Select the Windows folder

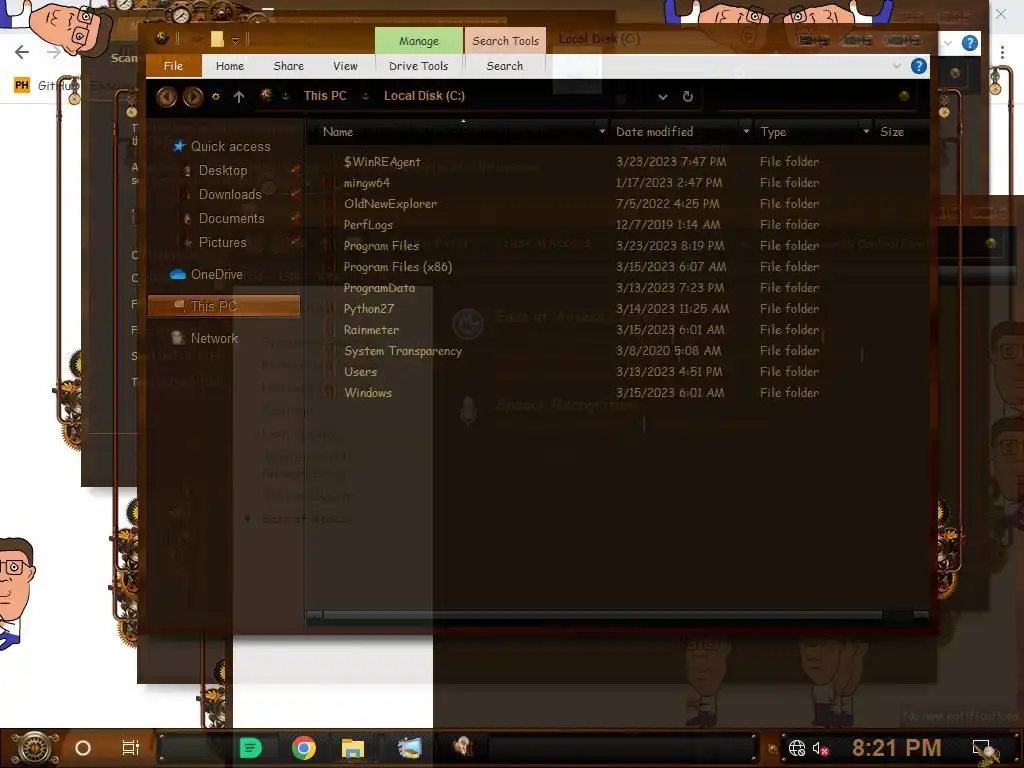coord(368,392)
